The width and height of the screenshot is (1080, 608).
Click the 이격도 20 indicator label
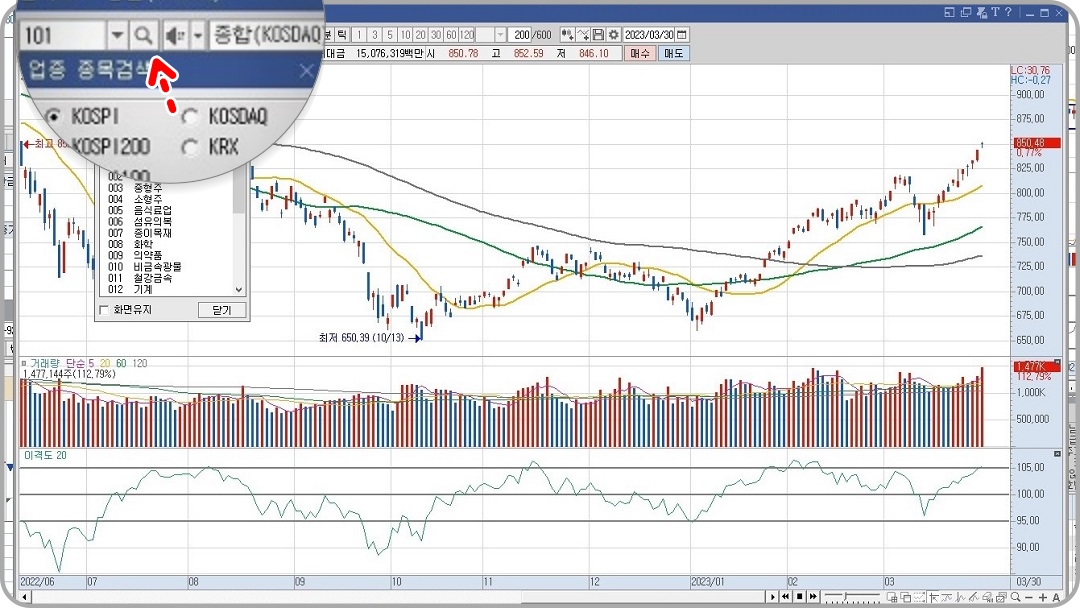point(45,455)
